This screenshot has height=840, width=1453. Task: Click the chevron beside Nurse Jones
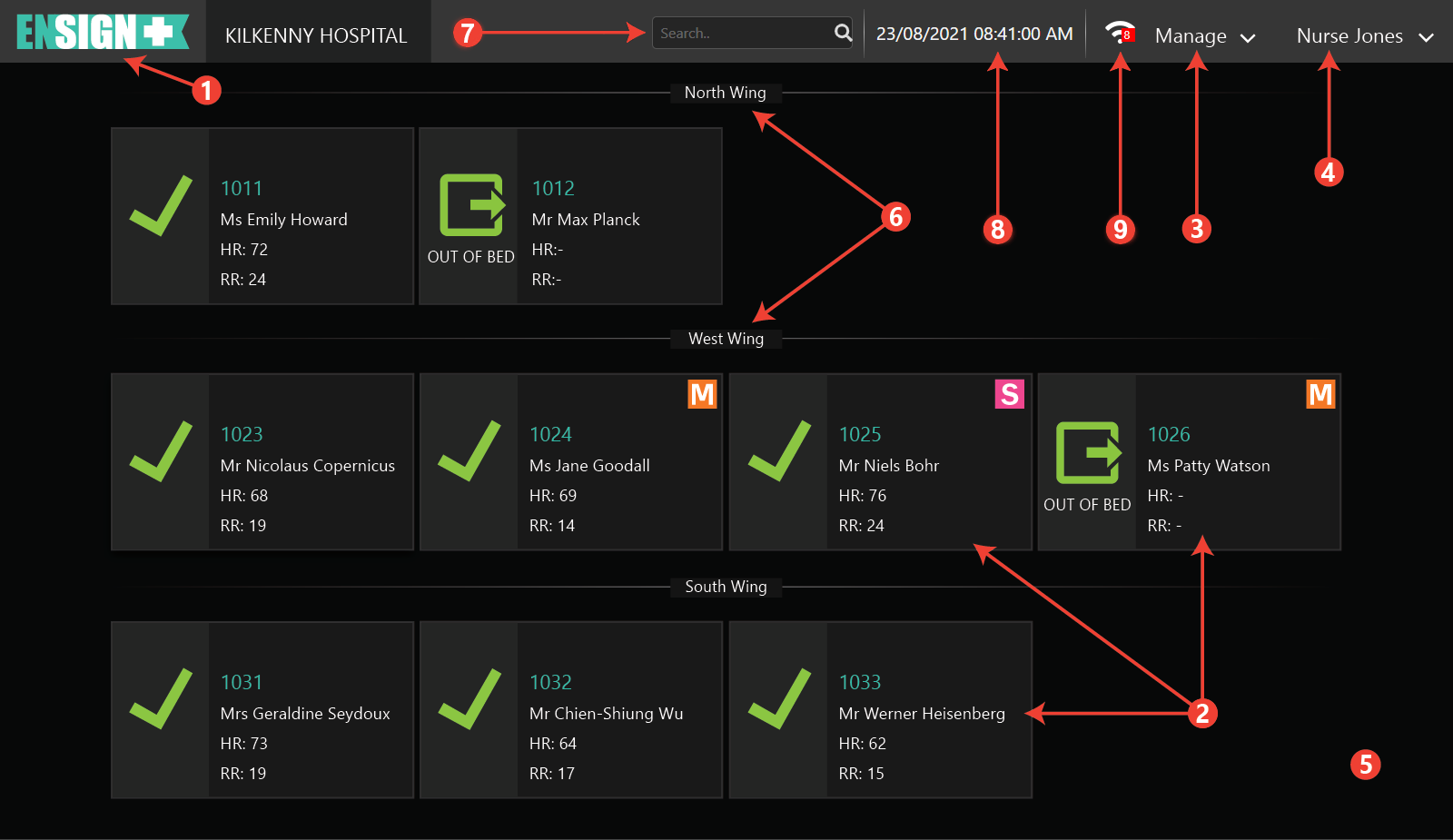point(1426,37)
